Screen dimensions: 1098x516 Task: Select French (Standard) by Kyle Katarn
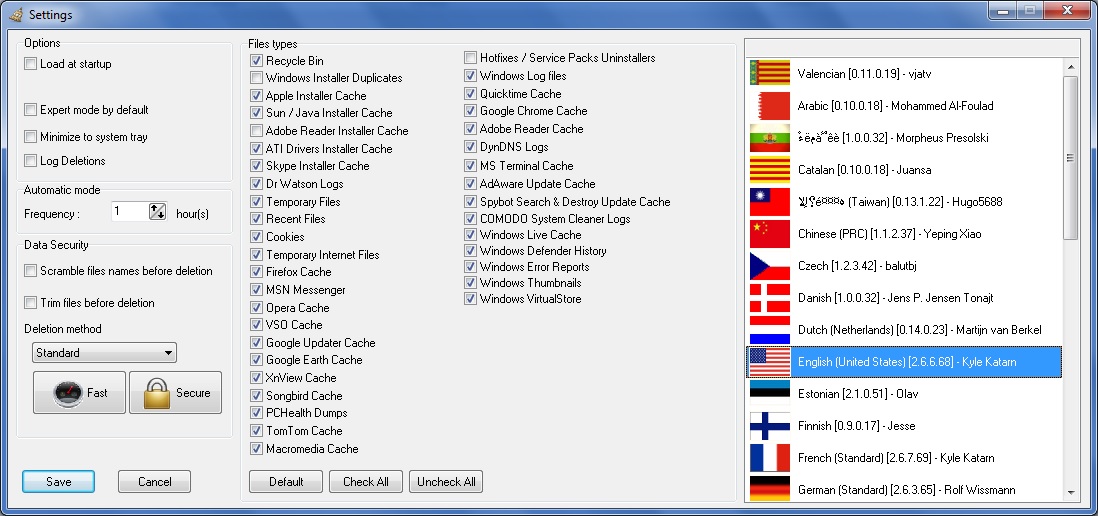904,458
